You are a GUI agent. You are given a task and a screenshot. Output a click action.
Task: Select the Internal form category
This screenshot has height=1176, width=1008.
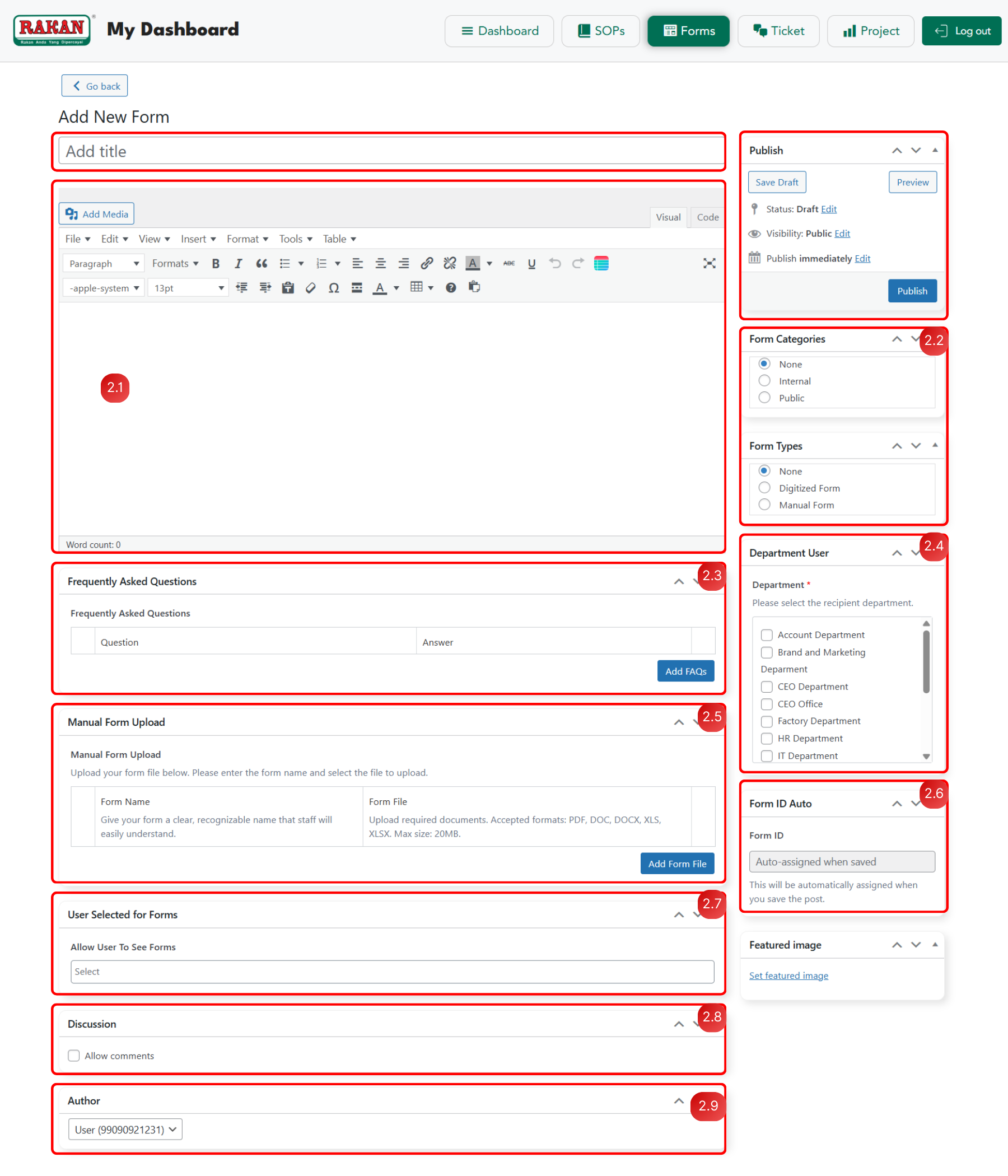pyautogui.click(x=764, y=381)
